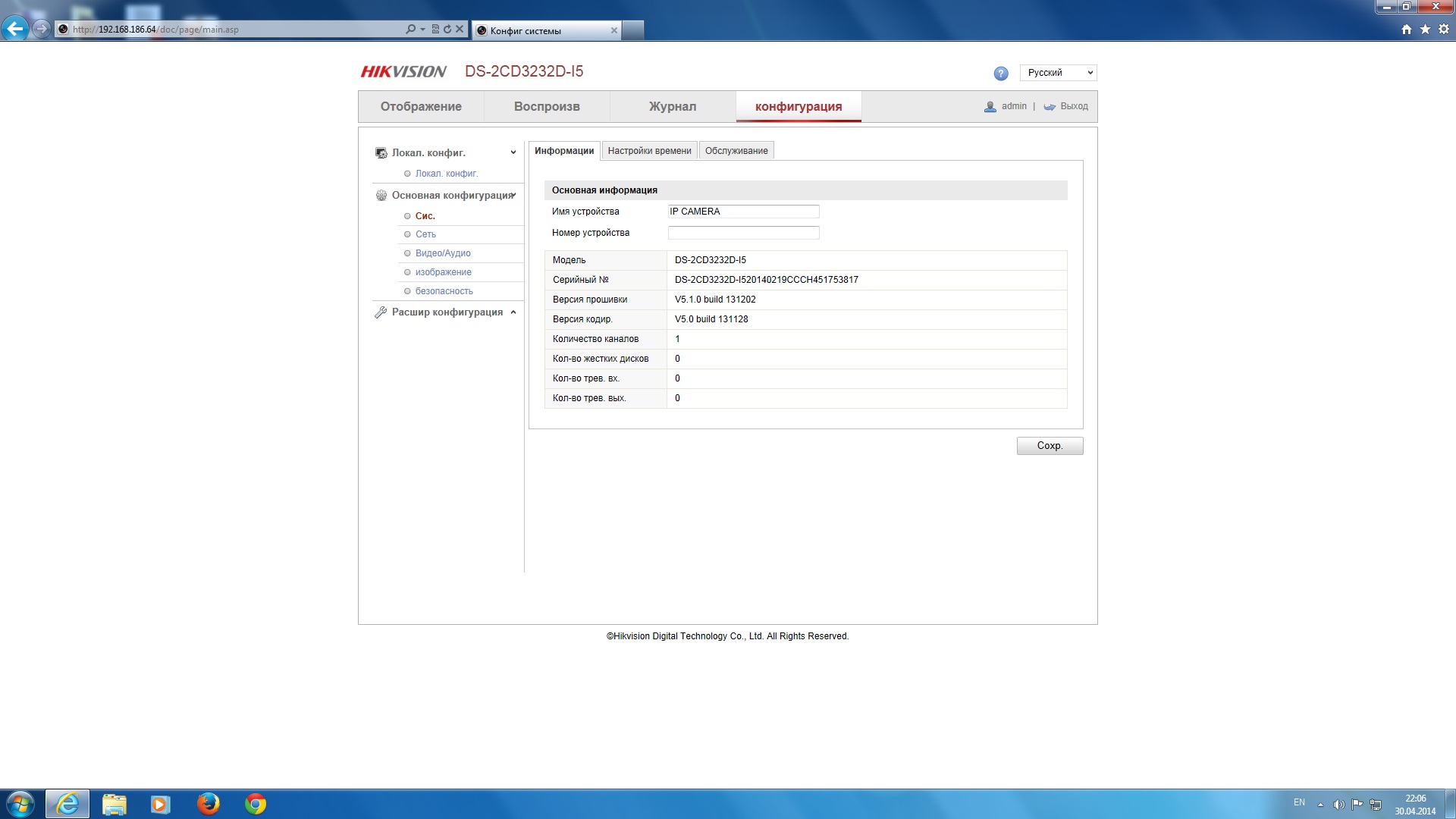Open безопасность settings in sidebar

point(444,291)
